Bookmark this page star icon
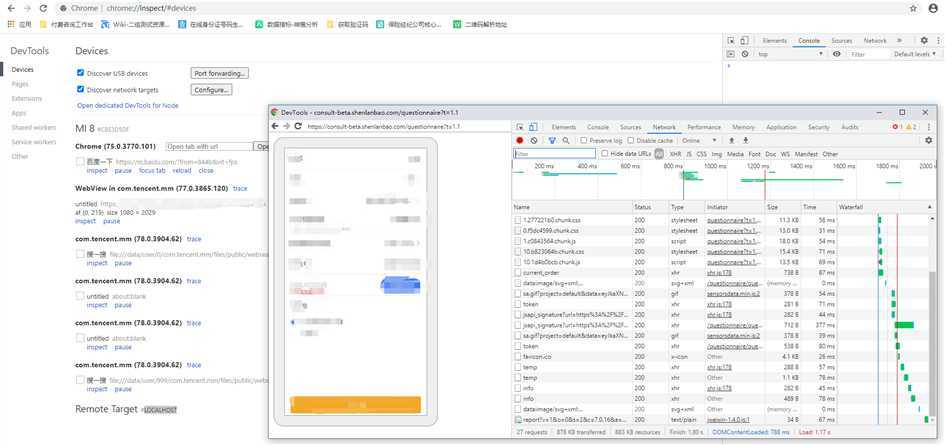This screenshot has height=445, width=945. point(914,8)
